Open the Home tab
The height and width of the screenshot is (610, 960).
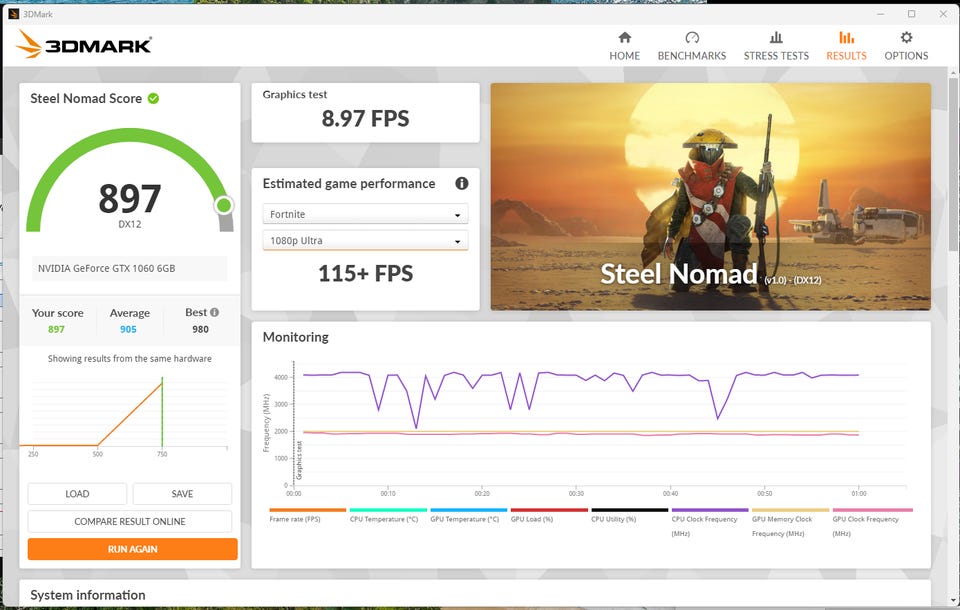pyautogui.click(x=624, y=47)
